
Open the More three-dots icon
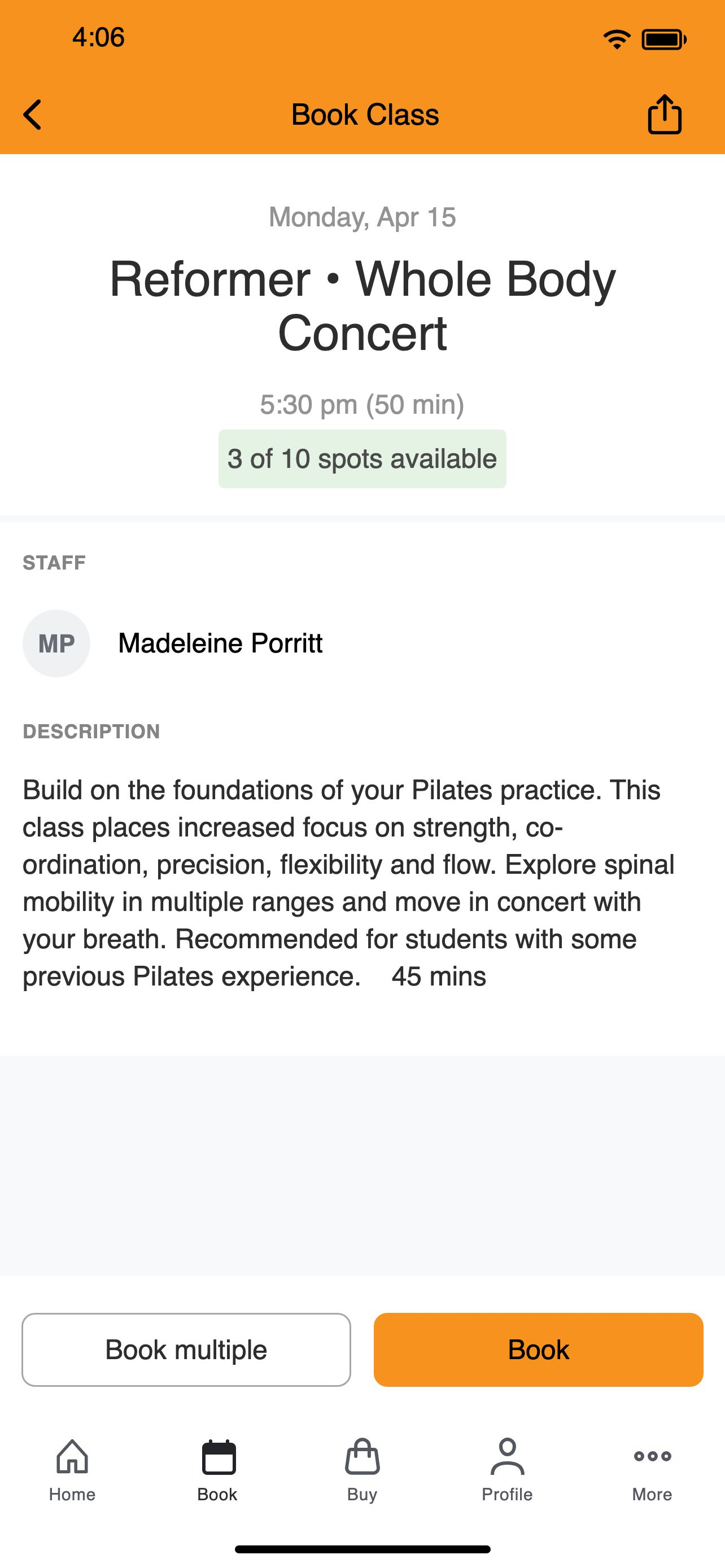(652, 1456)
